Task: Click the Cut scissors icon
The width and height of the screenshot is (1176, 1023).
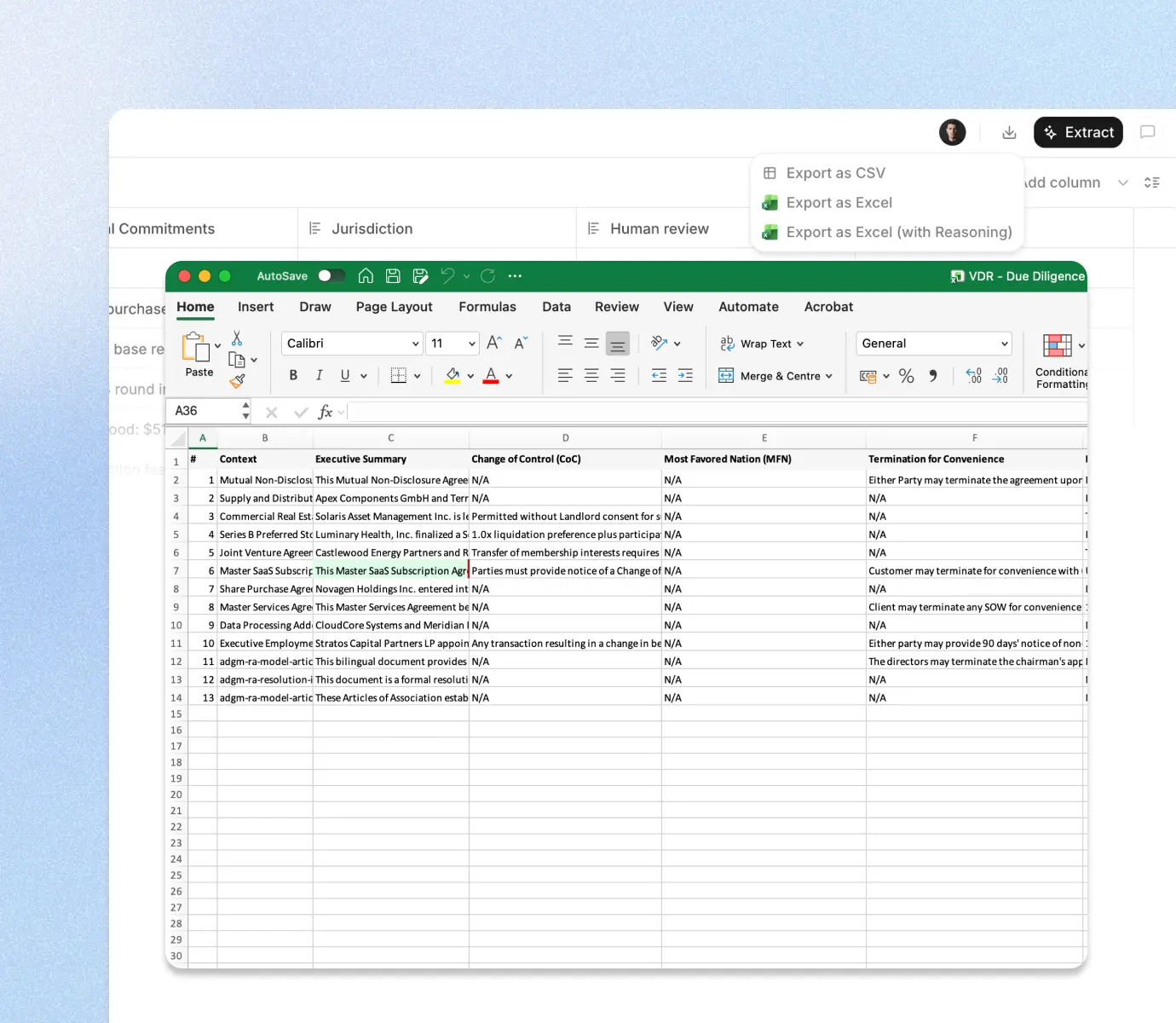Action: pos(237,338)
